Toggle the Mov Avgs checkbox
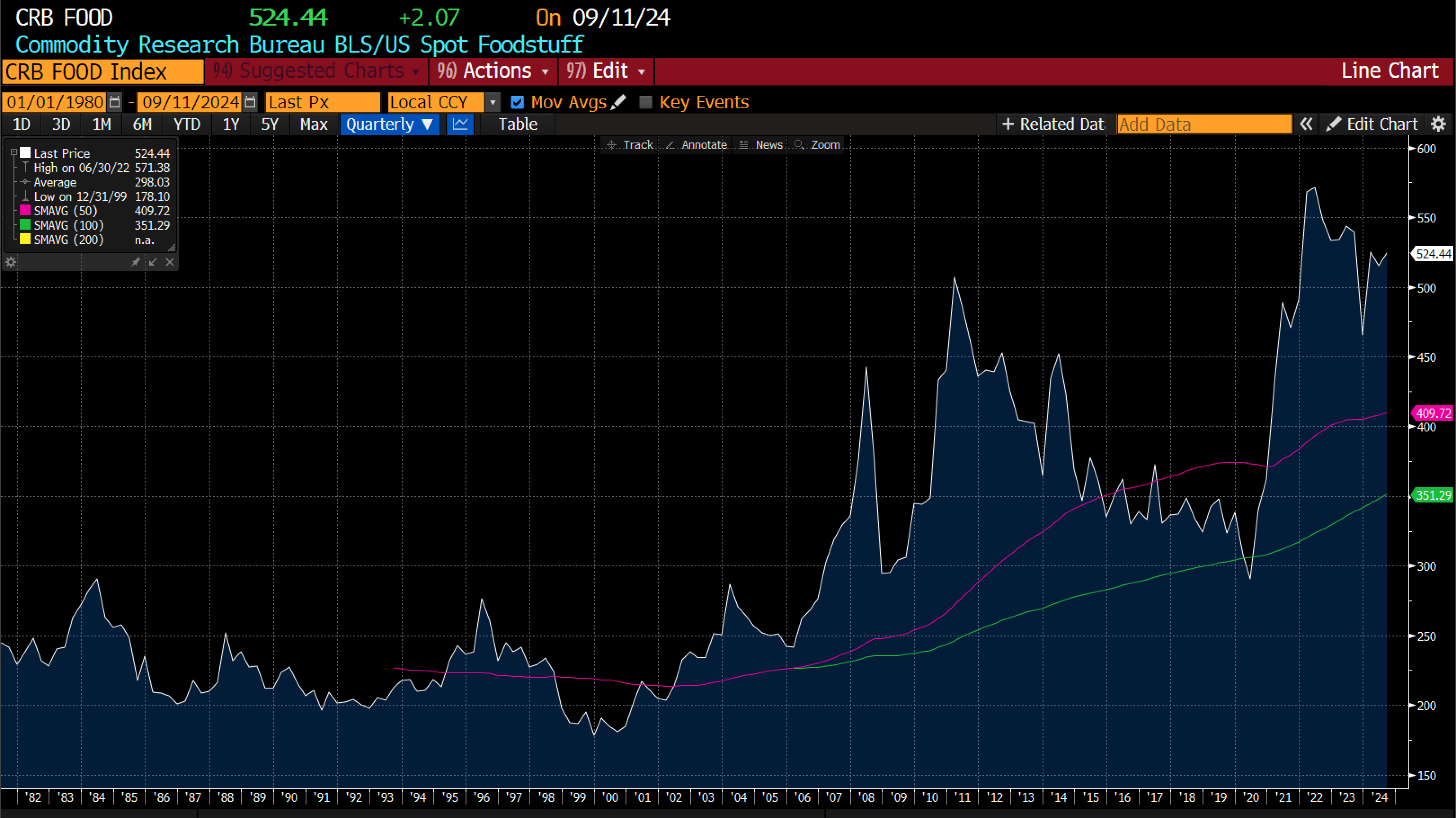This screenshot has width=1456, height=818. pos(517,102)
